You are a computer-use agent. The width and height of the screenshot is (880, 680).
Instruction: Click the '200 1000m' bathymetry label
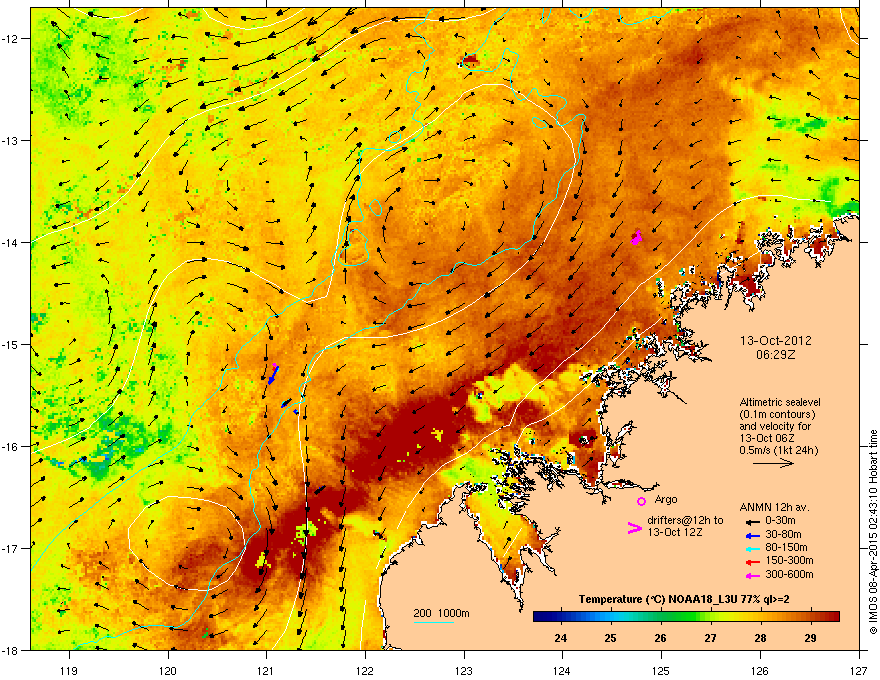point(442,613)
